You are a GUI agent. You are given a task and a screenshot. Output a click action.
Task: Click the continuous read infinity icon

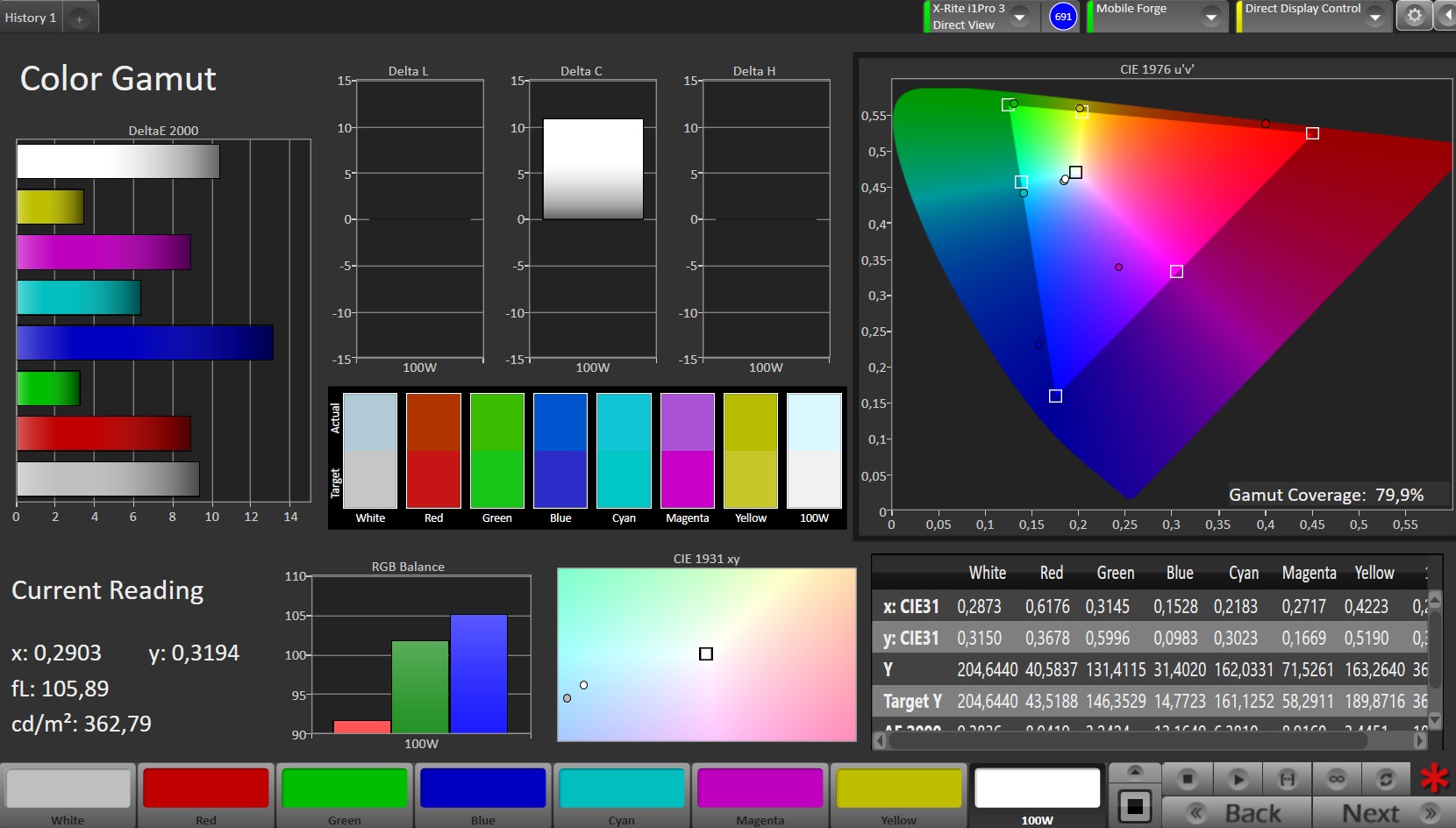1337,779
